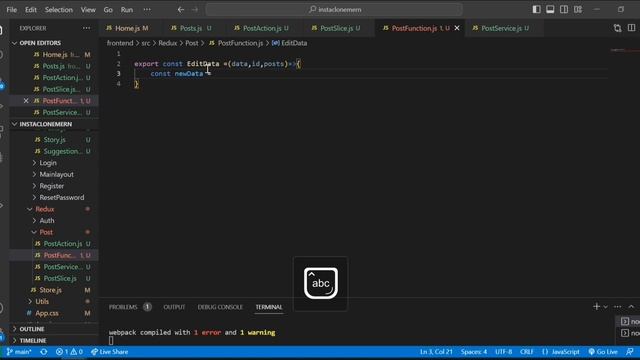Go forward with the right arrow

(x=195, y=9)
